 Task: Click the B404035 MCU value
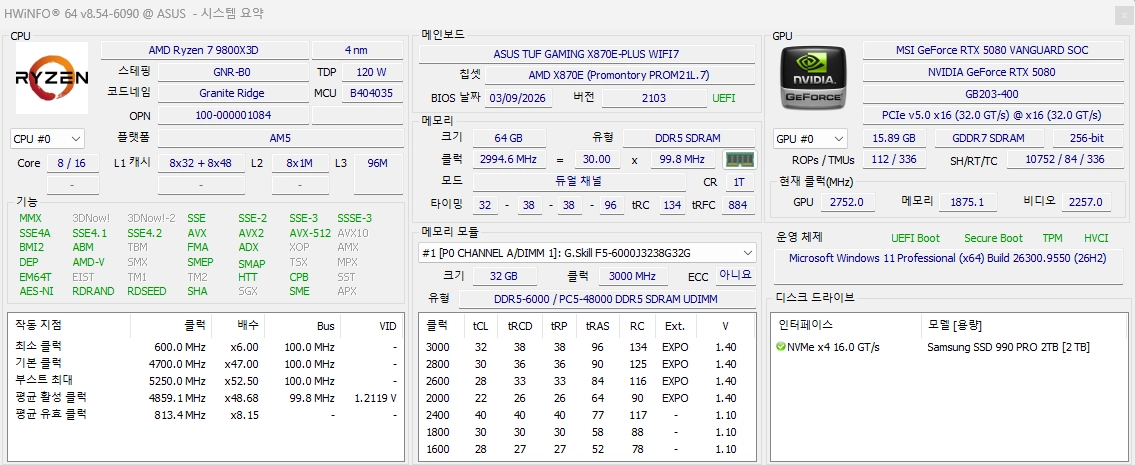click(x=371, y=93)
